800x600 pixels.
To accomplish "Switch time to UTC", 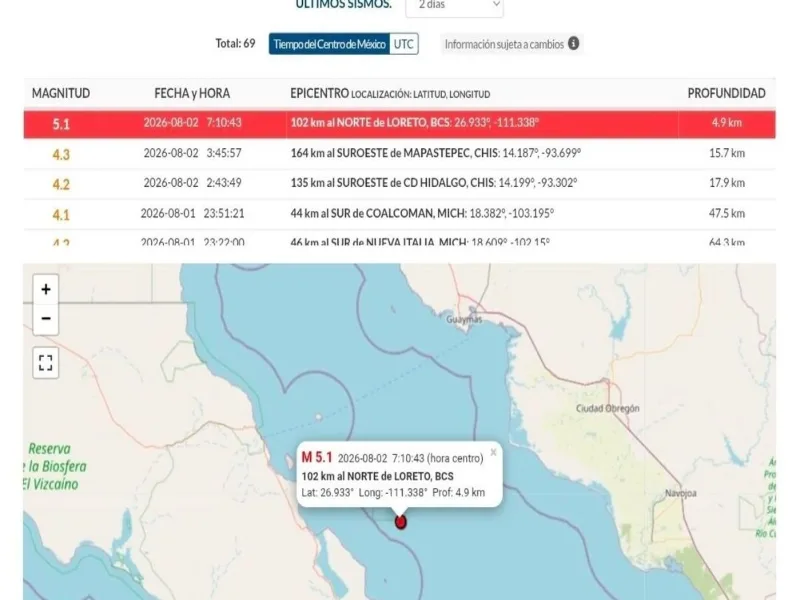I will pyautogui.click(x=404, y=44).
